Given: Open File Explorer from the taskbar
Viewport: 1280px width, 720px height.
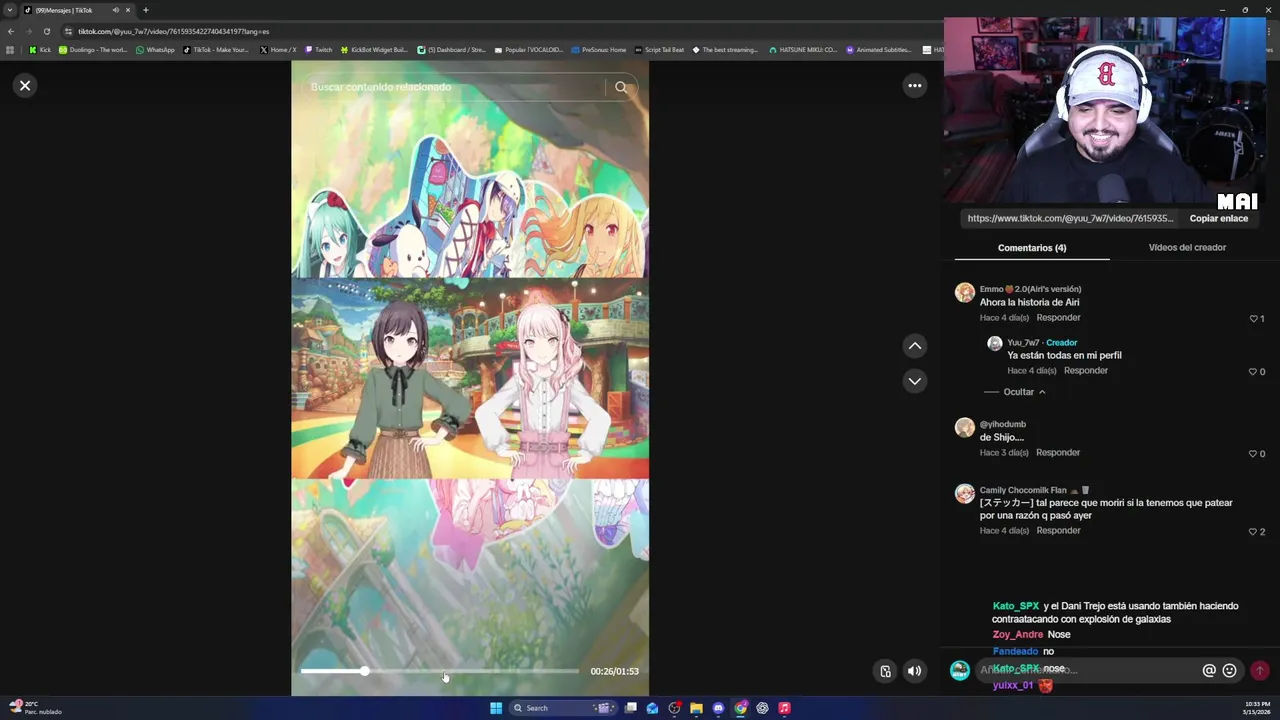Looking at the screenshot, I should 696,708.
